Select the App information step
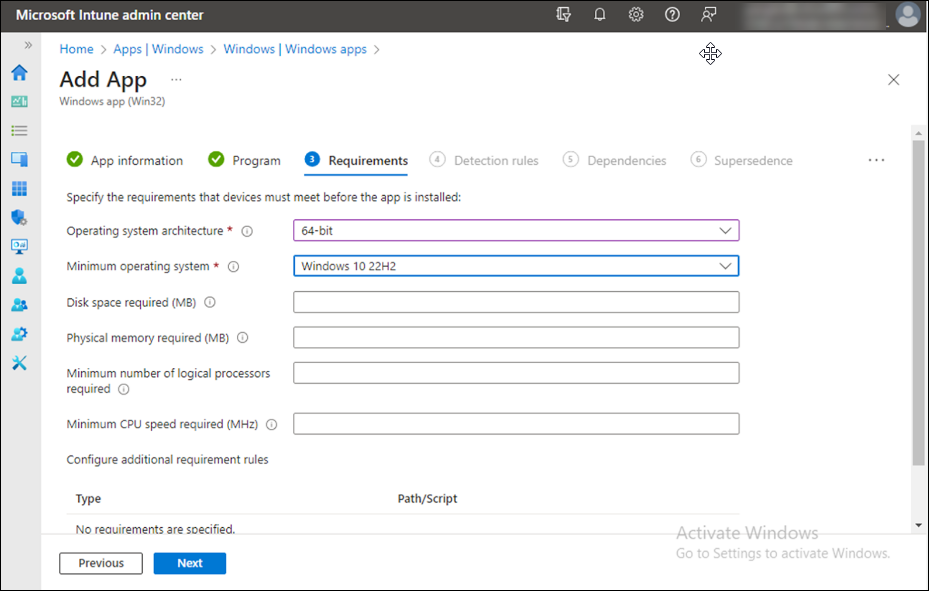This screenshot has height=591, width=929. pos(135,160)
